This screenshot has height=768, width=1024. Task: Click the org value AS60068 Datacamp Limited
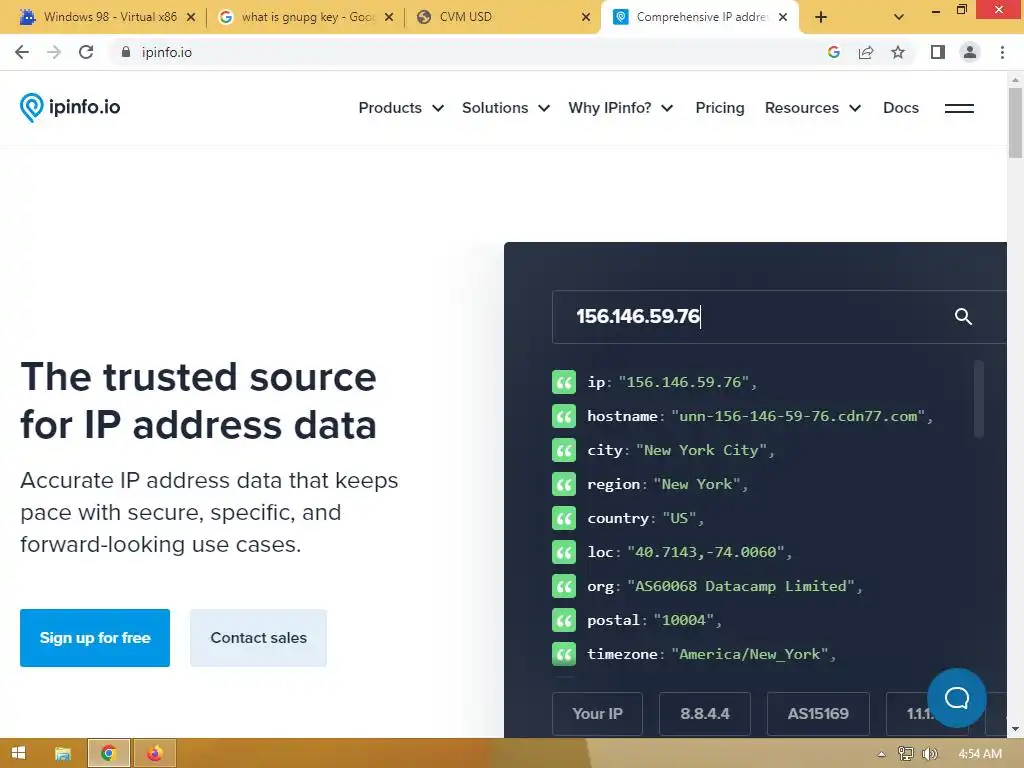[741, 586]
